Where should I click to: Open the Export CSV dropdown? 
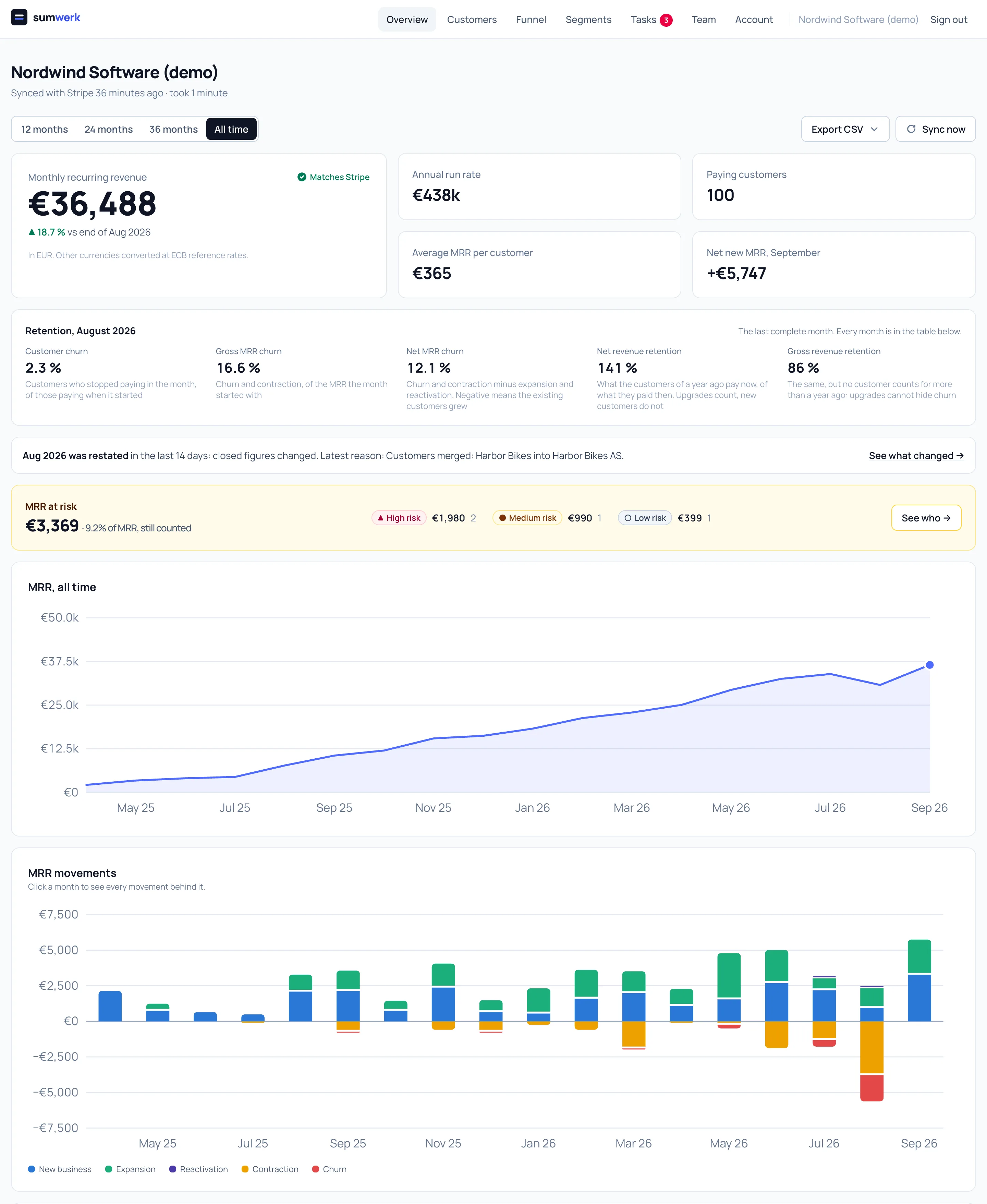(845, 129)
